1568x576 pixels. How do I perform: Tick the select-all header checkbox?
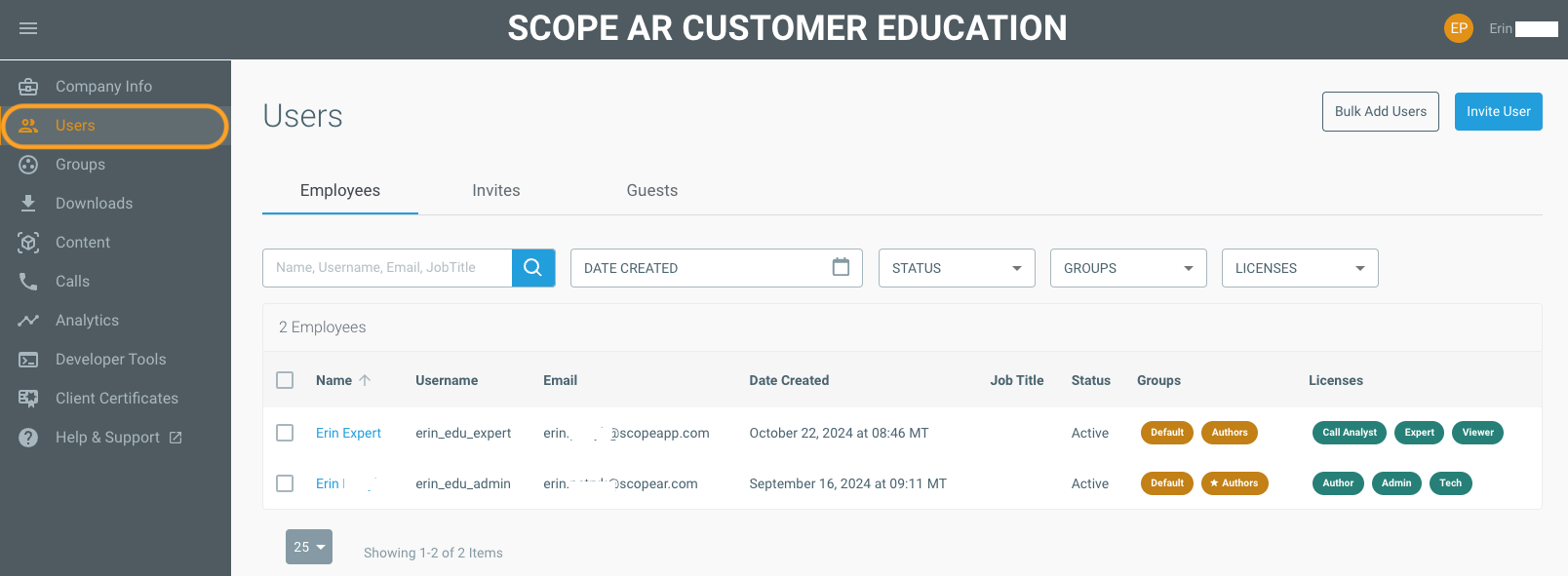[x=285, y=380]
